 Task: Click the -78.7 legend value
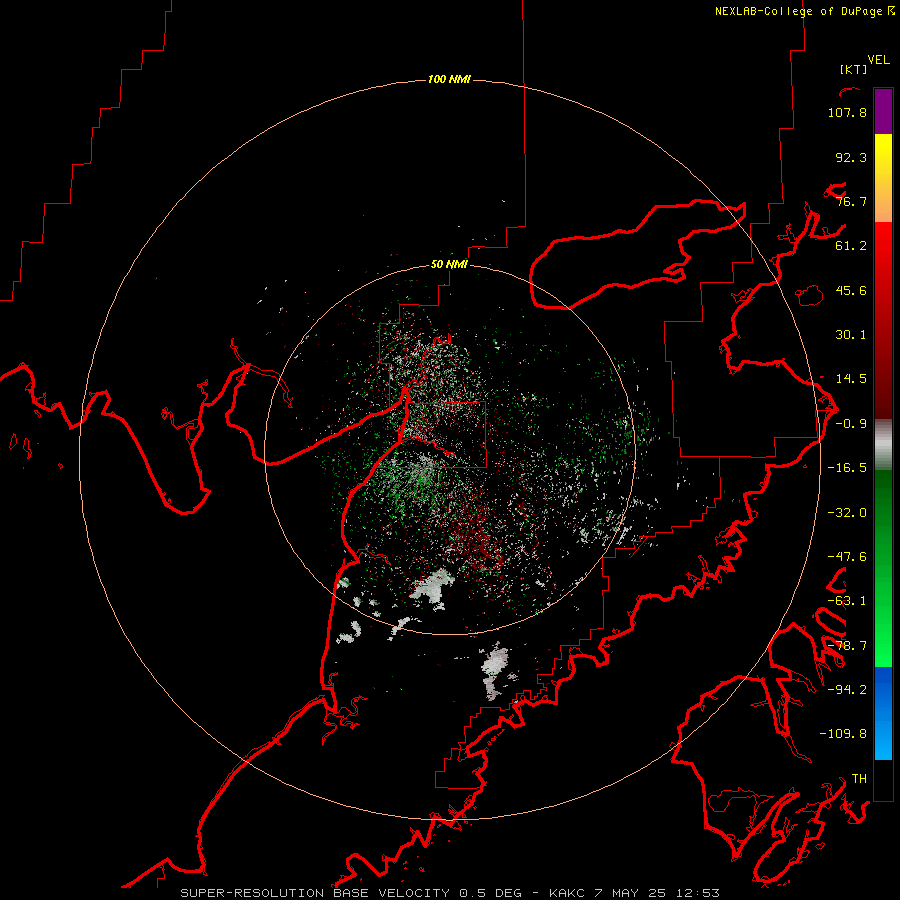847,646
